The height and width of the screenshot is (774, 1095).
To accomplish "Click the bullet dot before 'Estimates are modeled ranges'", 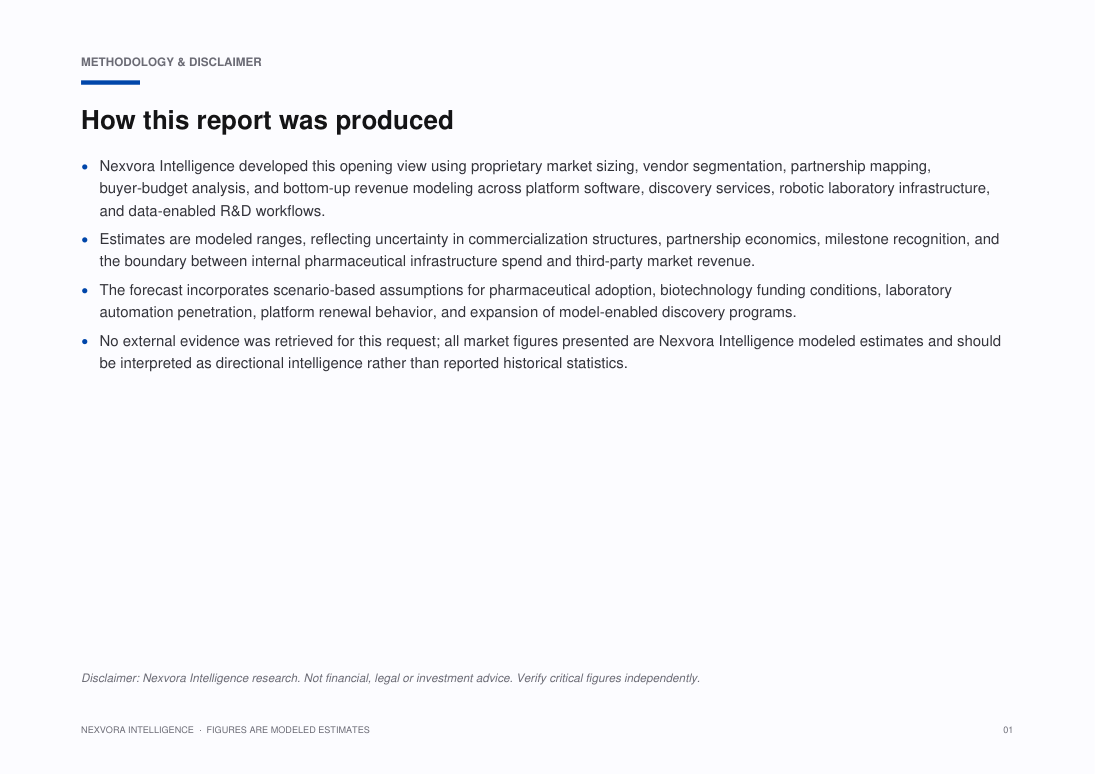I will [x=85, y=240].
